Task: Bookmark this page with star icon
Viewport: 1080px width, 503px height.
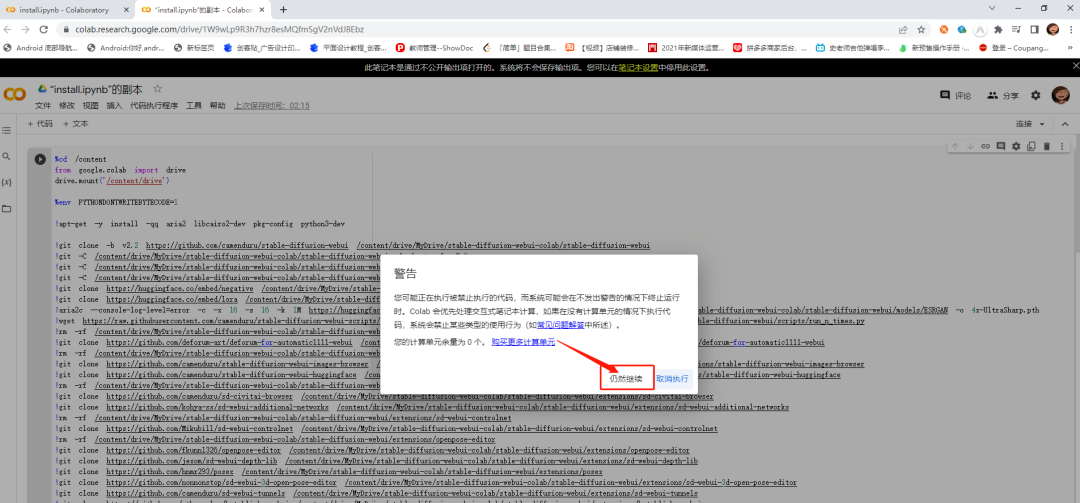Action: point(921,30)
